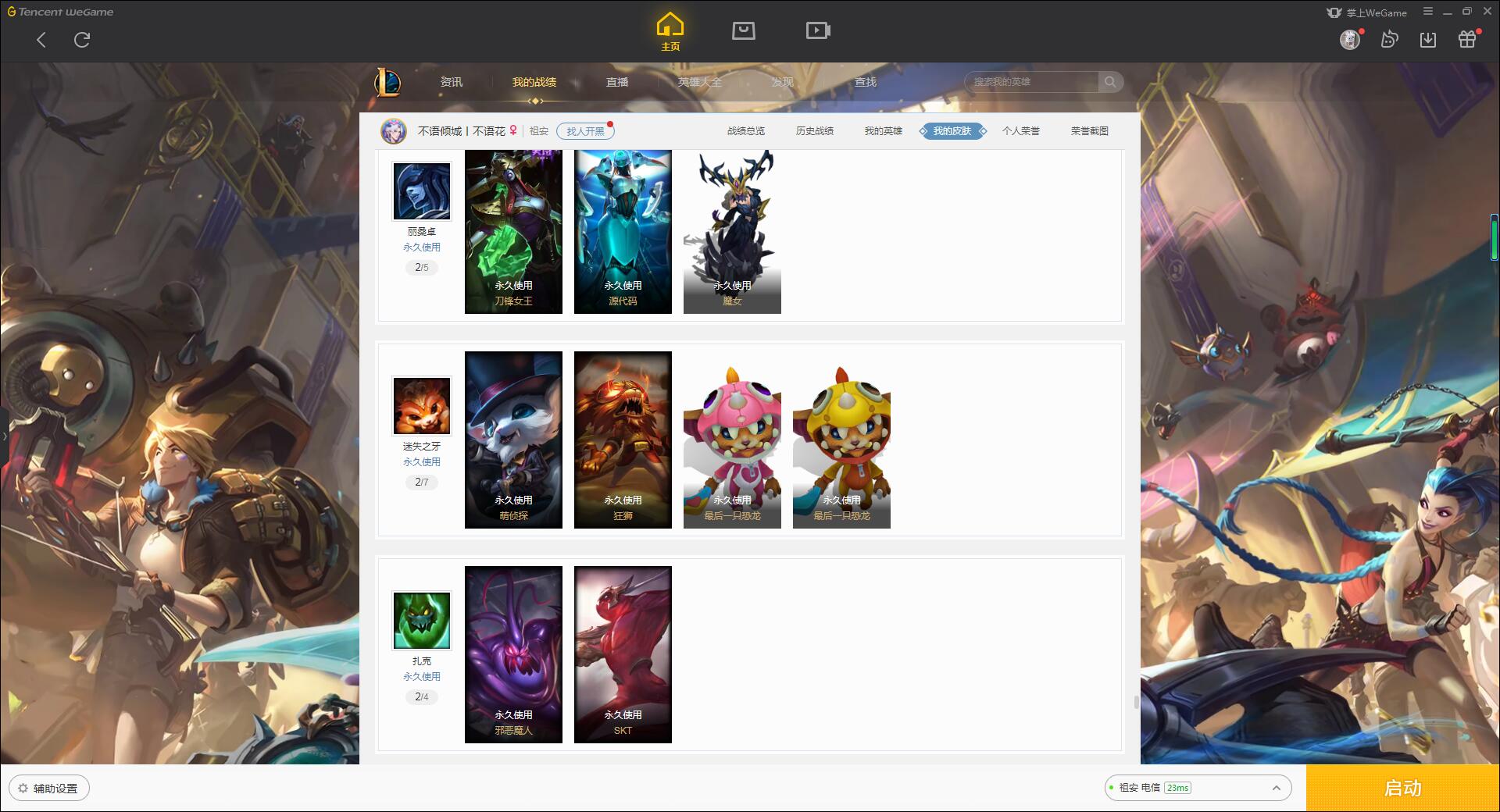Open the SKT skin thumbnail

tap(623, 654)
